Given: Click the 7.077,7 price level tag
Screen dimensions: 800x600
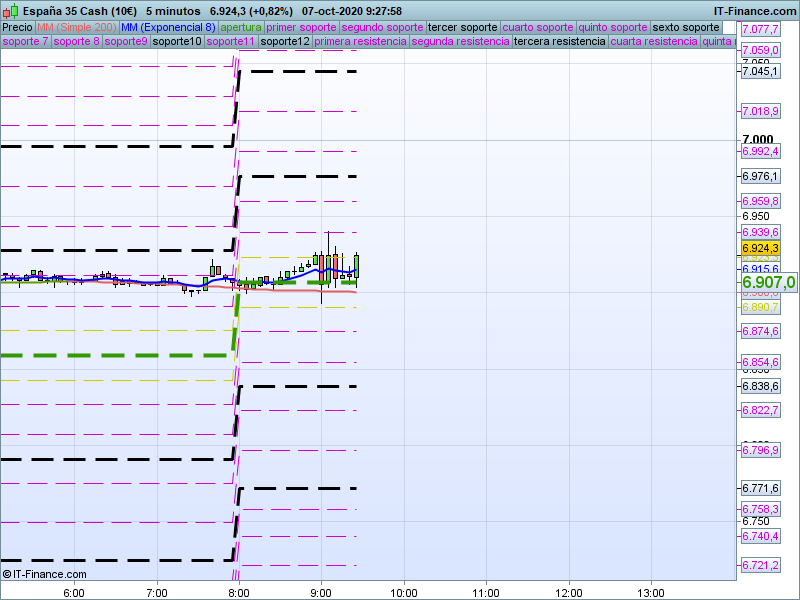Looking at the screenshot, I should 760,29.
